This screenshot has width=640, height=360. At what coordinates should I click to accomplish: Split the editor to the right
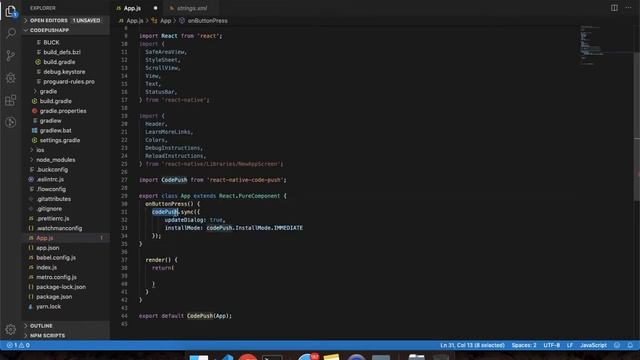point(614,8)
